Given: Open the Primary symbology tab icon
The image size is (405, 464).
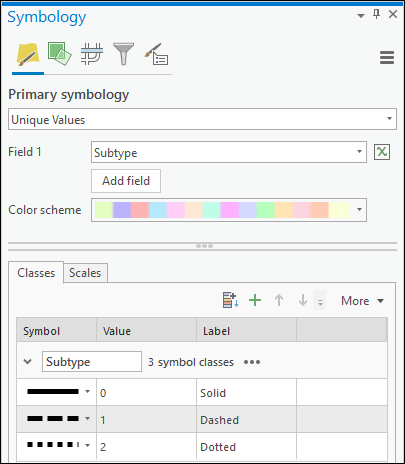Looking at the screenshot, I should pos(28,54).
